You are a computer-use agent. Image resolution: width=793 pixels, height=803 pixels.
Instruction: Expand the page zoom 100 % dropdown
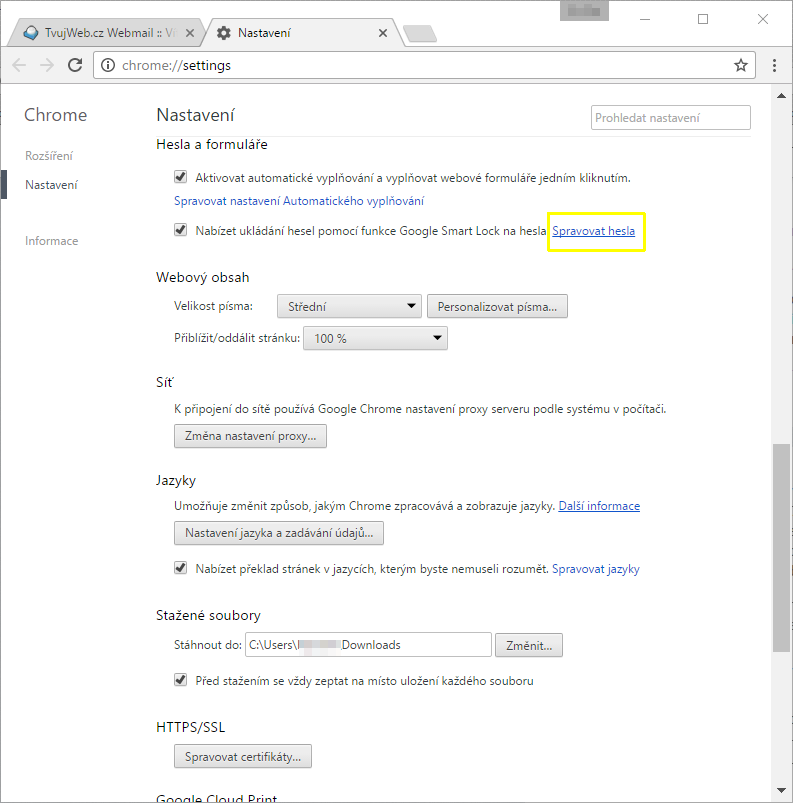pos(375,338)
